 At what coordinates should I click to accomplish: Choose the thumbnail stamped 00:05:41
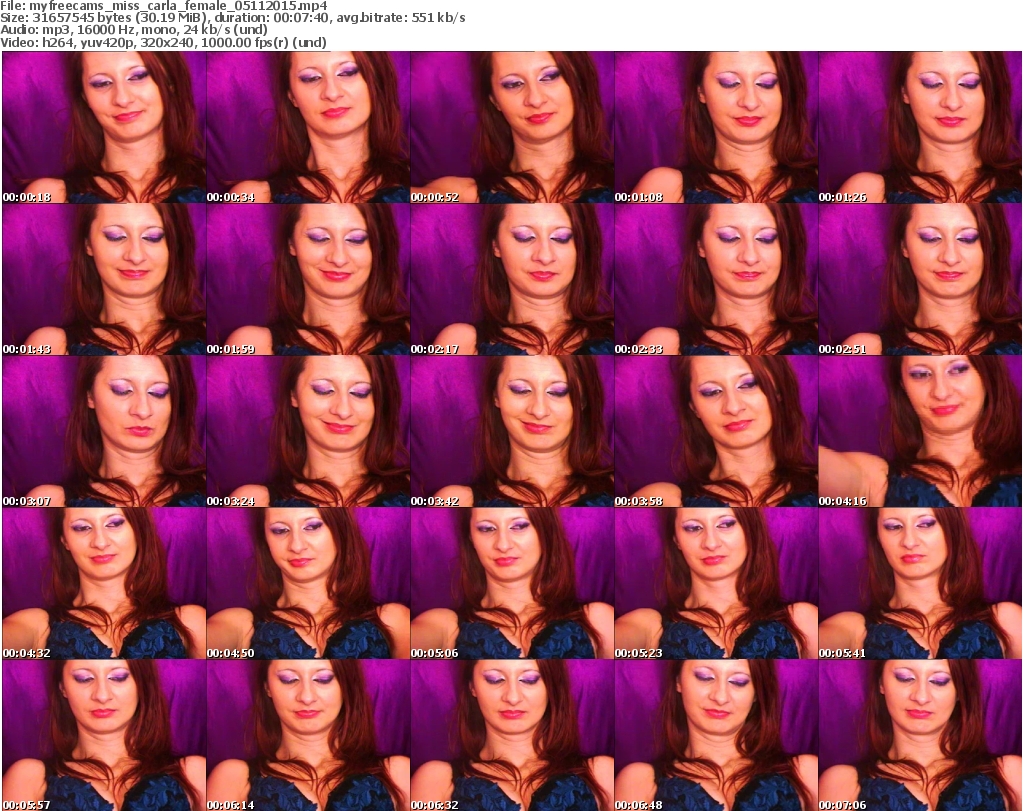pyautogui.click(x=920, y=583)
